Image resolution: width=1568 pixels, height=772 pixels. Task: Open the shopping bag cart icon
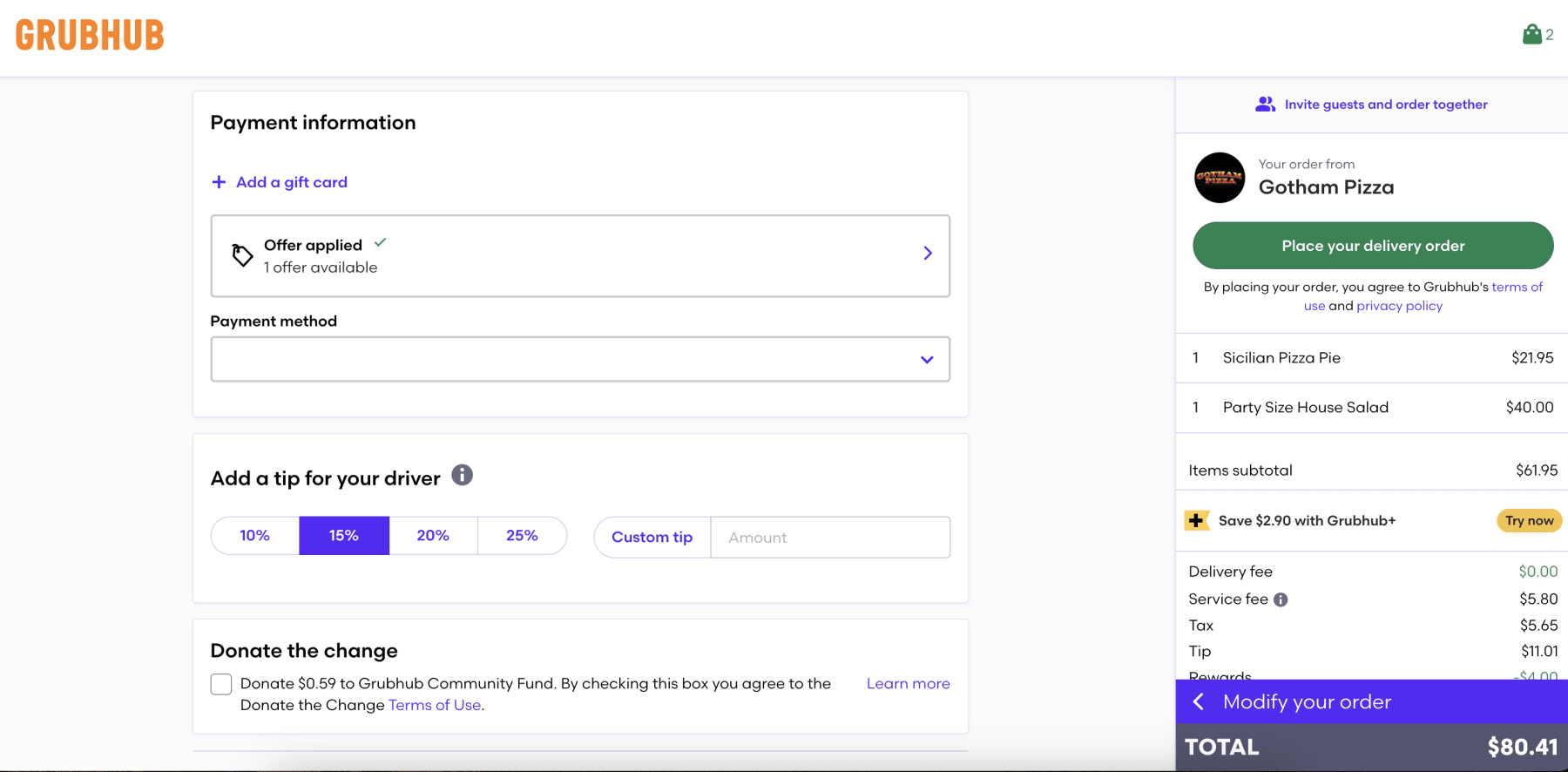[x=1531, y=35]
